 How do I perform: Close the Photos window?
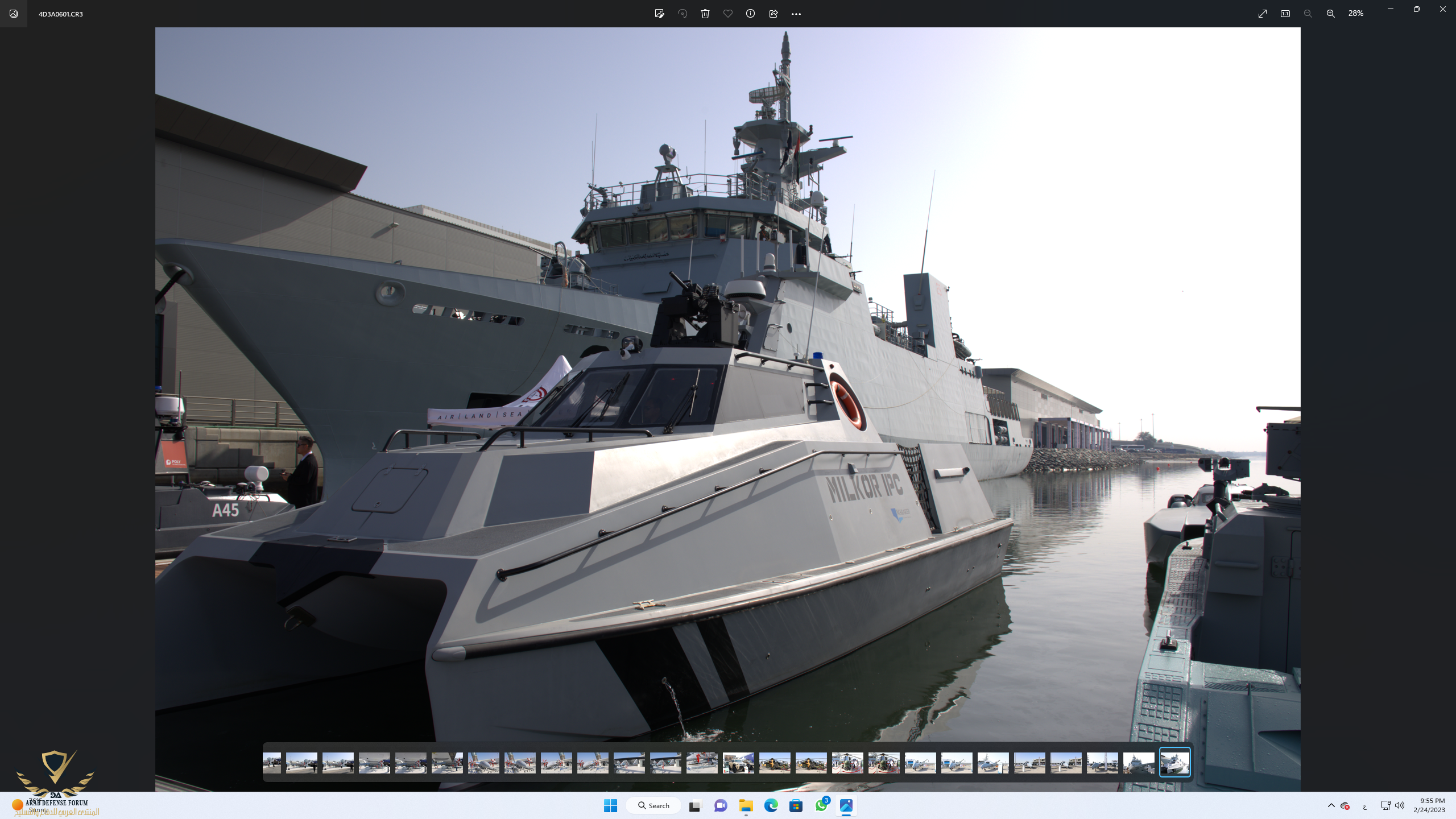point(1443,9)
